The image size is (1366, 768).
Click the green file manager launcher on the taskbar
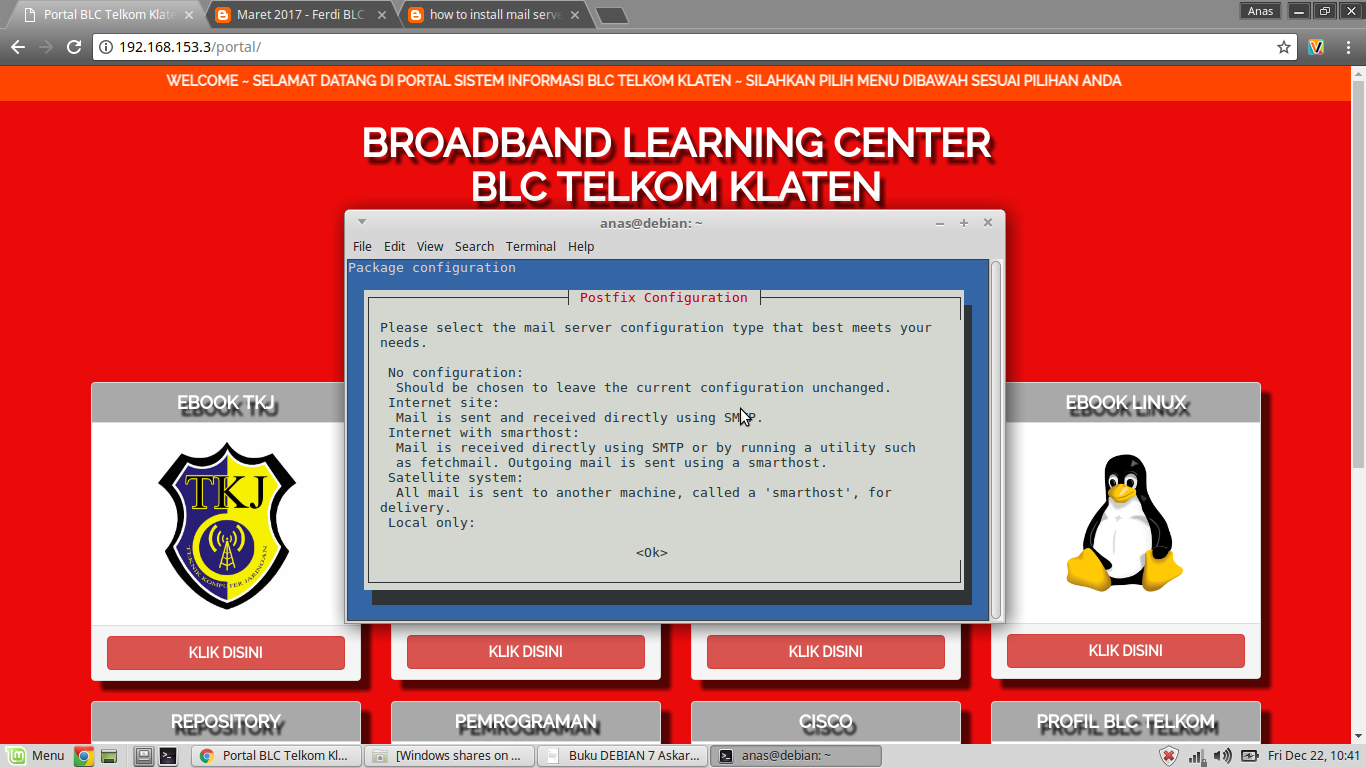[x=109, y=756]
